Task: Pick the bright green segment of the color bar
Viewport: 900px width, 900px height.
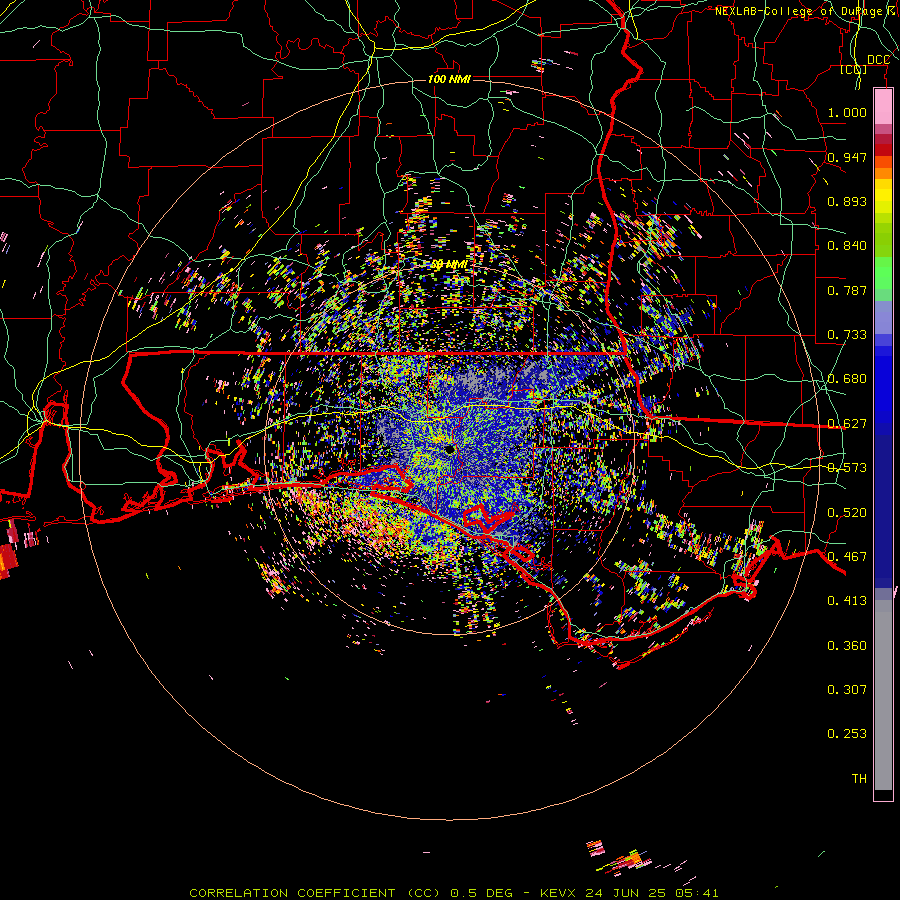Action: 883,273
